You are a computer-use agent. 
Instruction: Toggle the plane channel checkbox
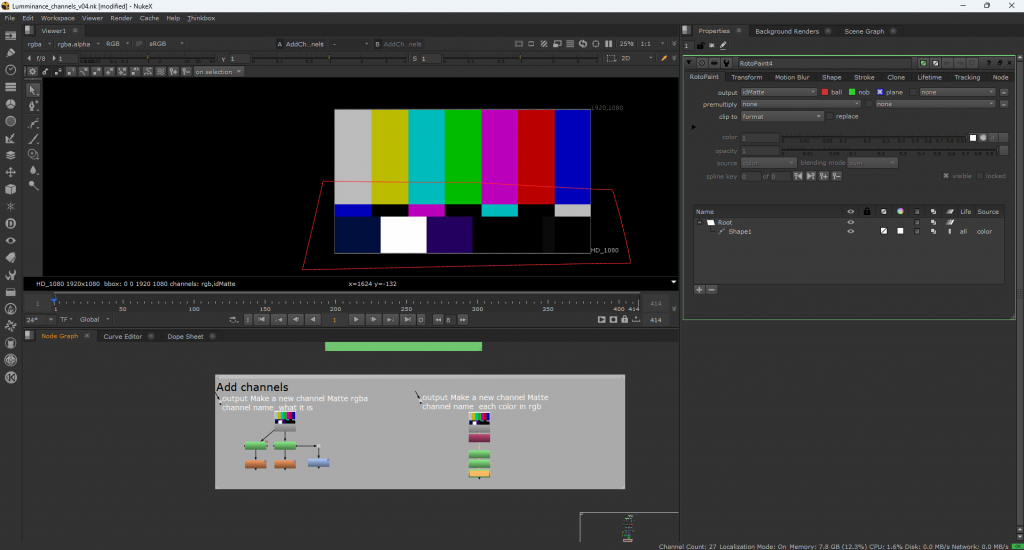pyautogui.click(x=880, y=92)
